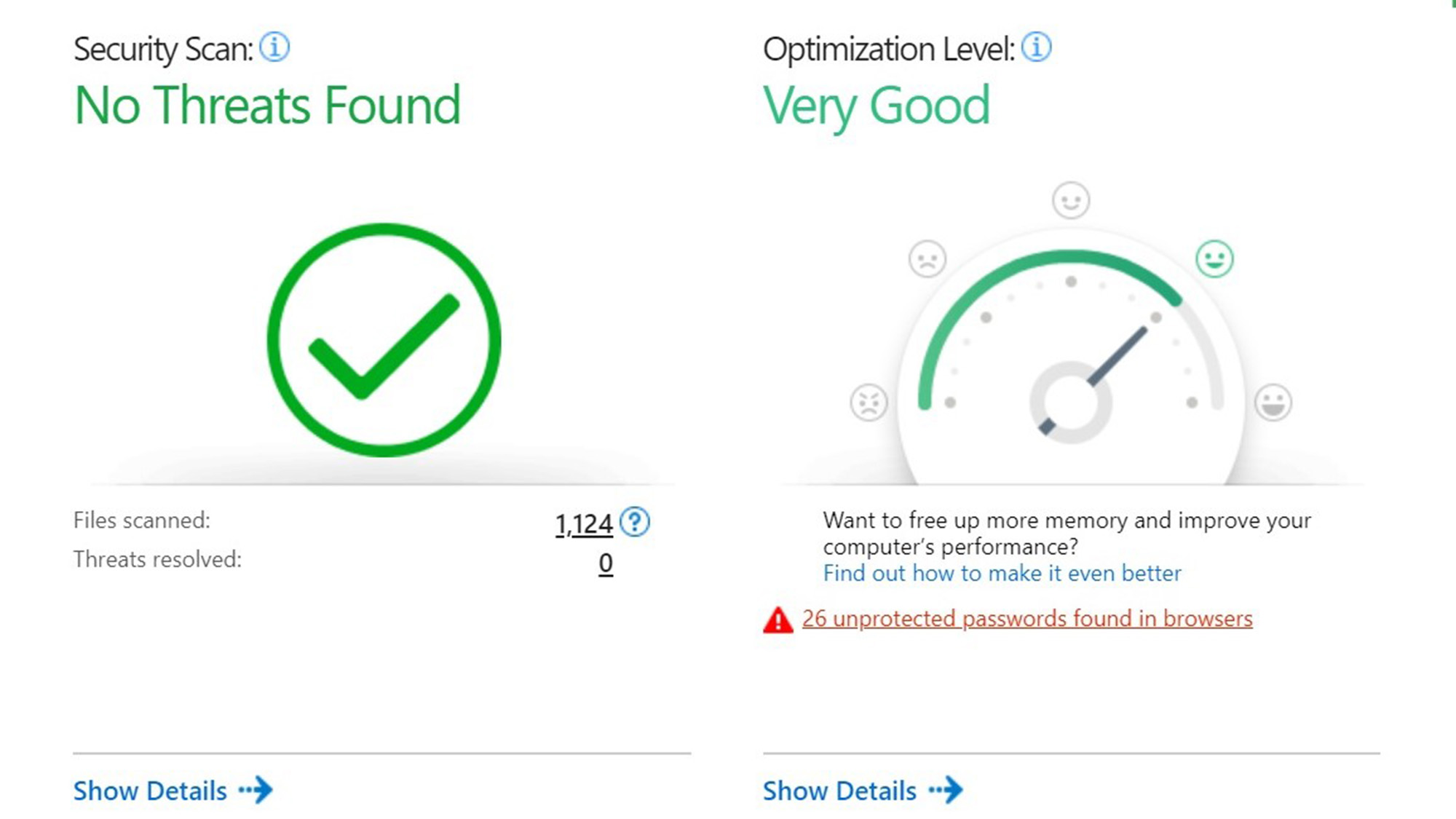Click the big grin emoji on gauge
Image resolution: width=1456 pixels, height=819 pixels.
coord(1273,403)
